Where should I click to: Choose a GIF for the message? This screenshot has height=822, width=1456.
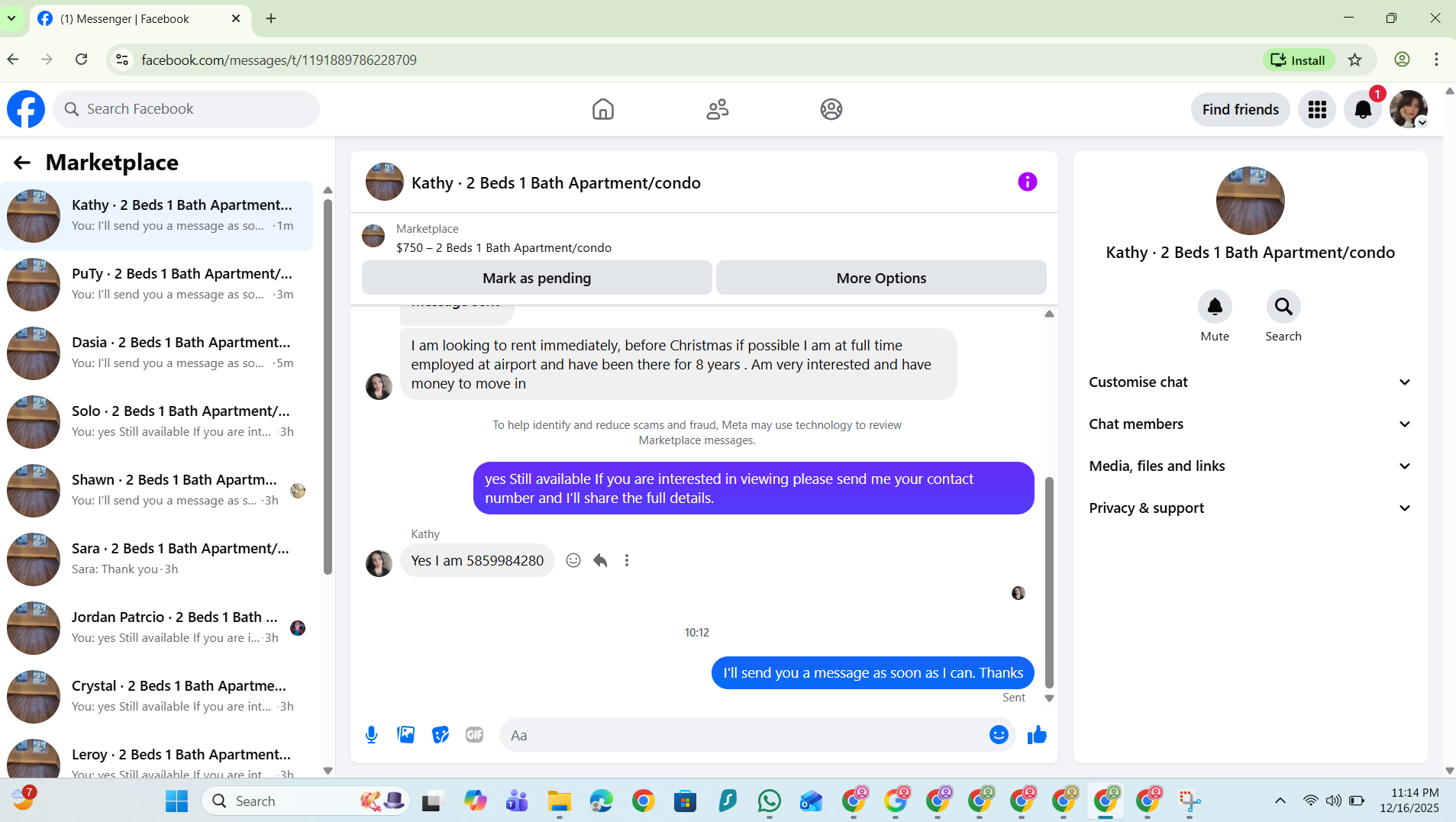click(x=475, y=735)
